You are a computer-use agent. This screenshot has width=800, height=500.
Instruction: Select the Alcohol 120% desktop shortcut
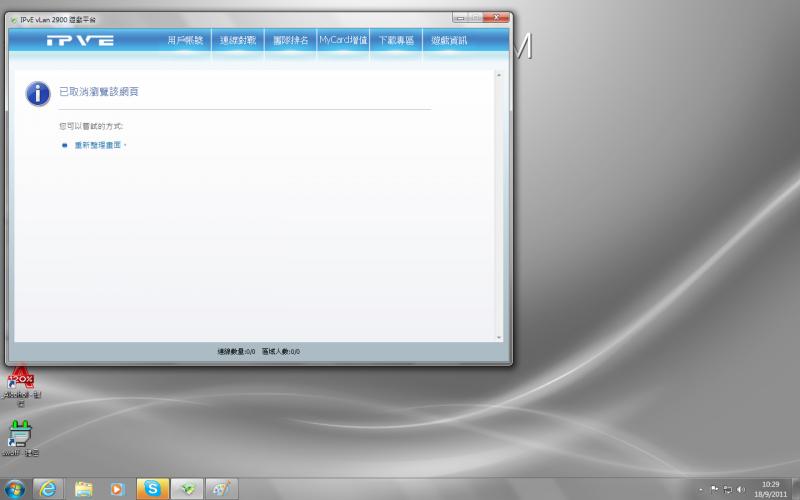21,387
